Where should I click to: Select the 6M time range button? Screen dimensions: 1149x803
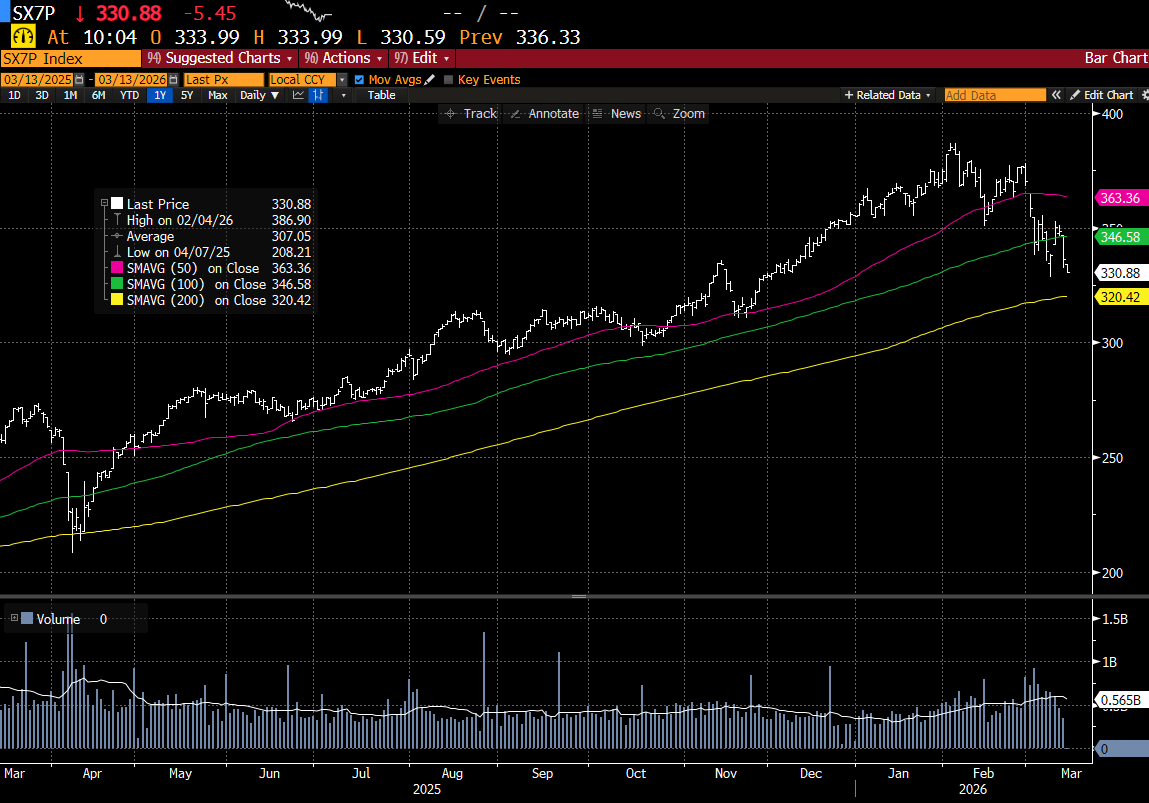(98, 95)
